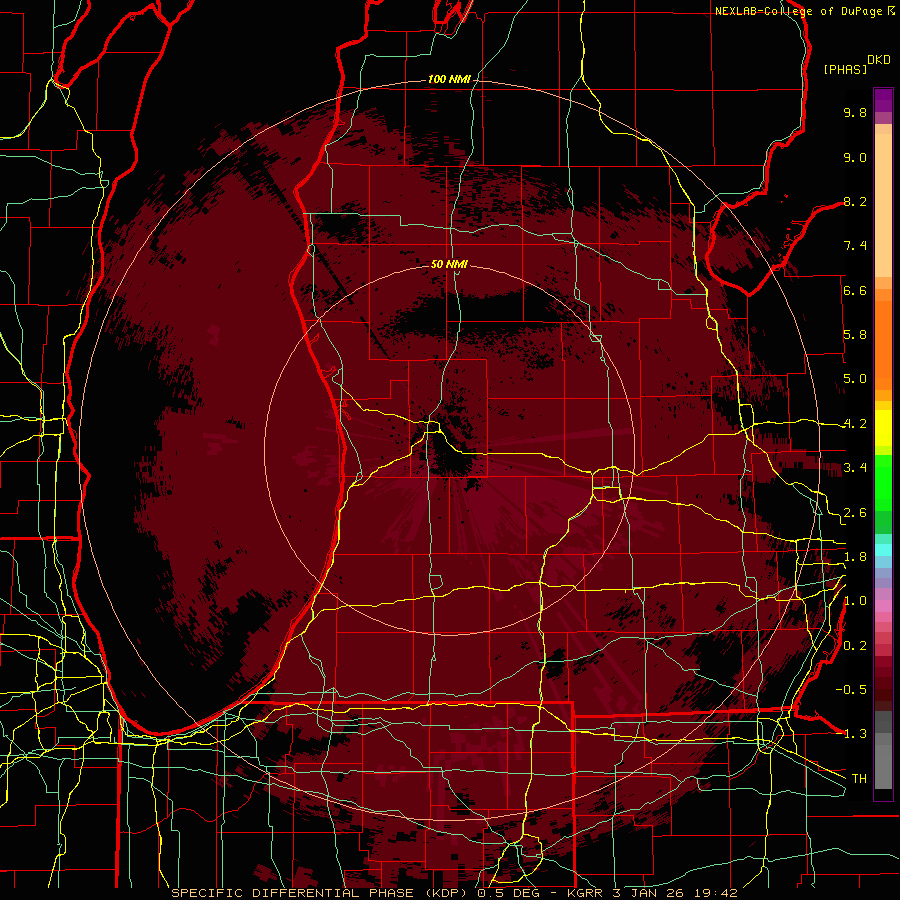Click the 8.2 scale value

(x=855, y=201)
